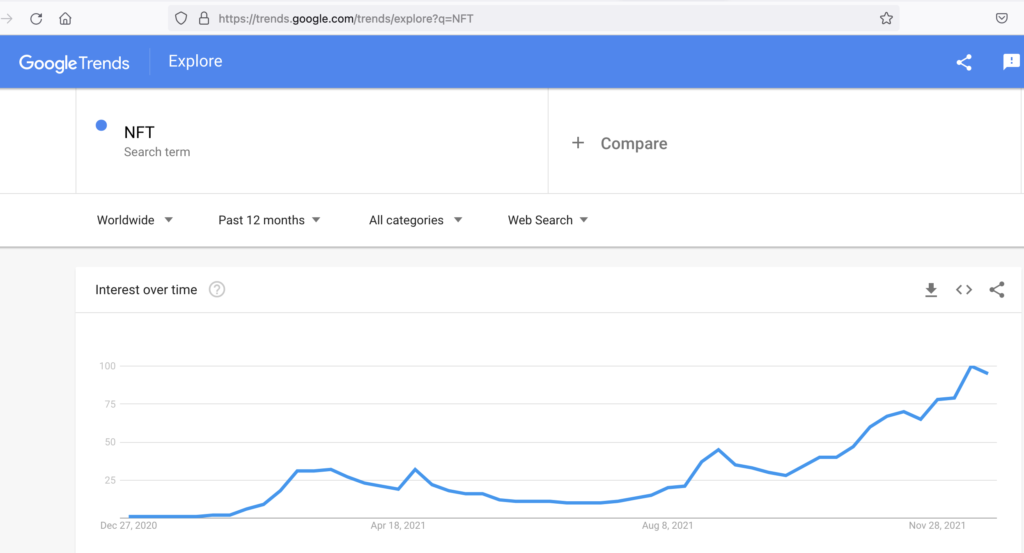Click the blue NFT term color dot
This screenshot has width=1024, height=553.
[101, 125]
